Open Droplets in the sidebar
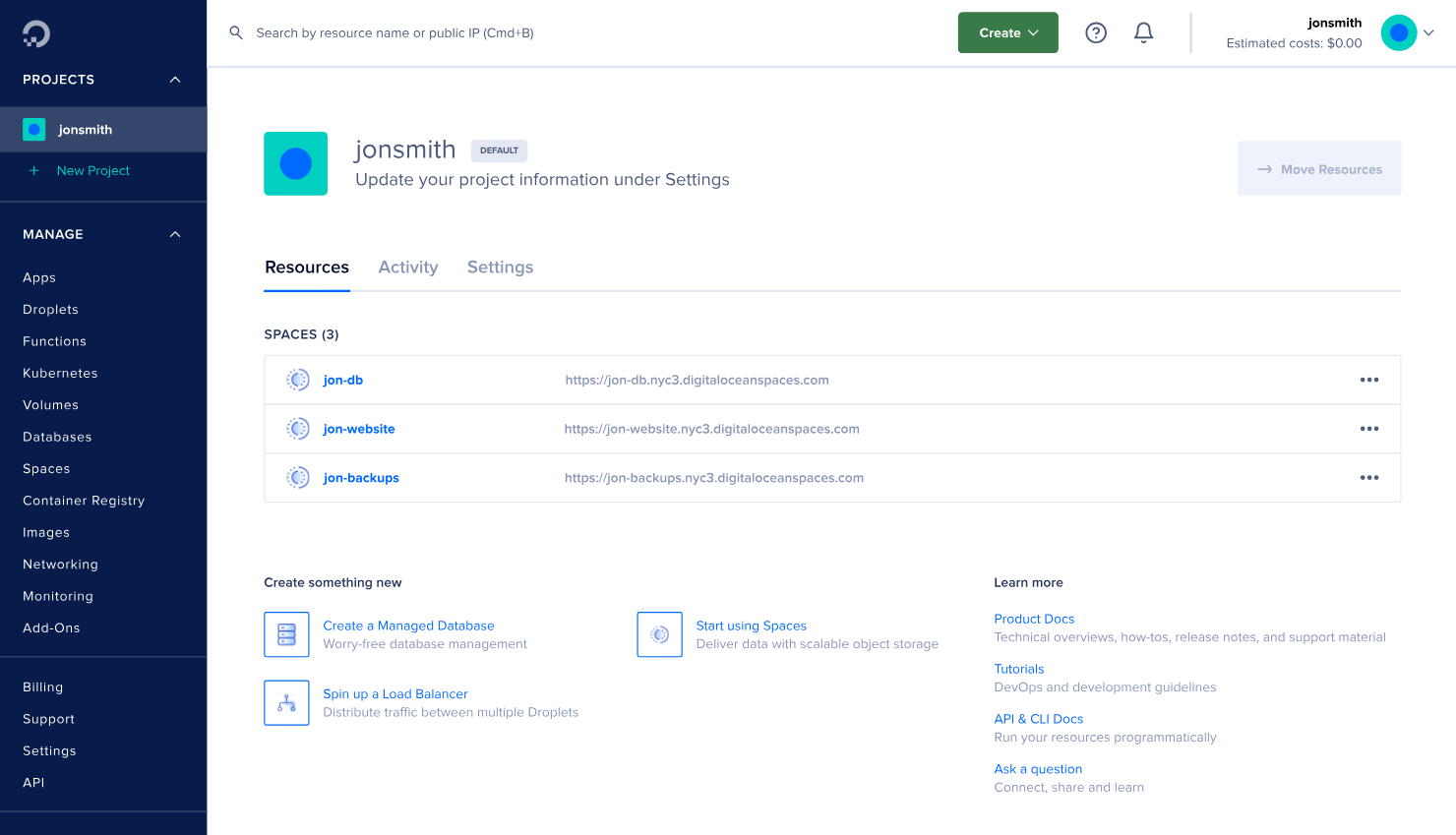Image resolution: width=1456 pixels, height=835 pixels. [x=50, y=310]
